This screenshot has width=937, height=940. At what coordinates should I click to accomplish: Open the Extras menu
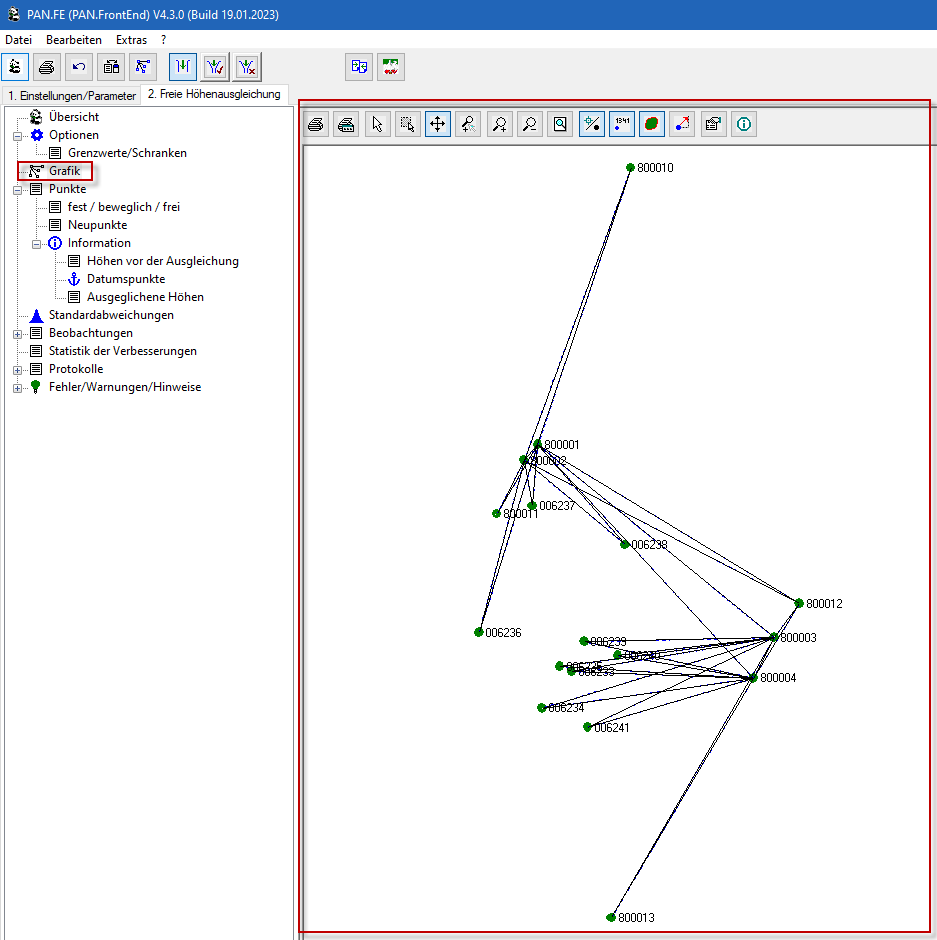point(131,40)
